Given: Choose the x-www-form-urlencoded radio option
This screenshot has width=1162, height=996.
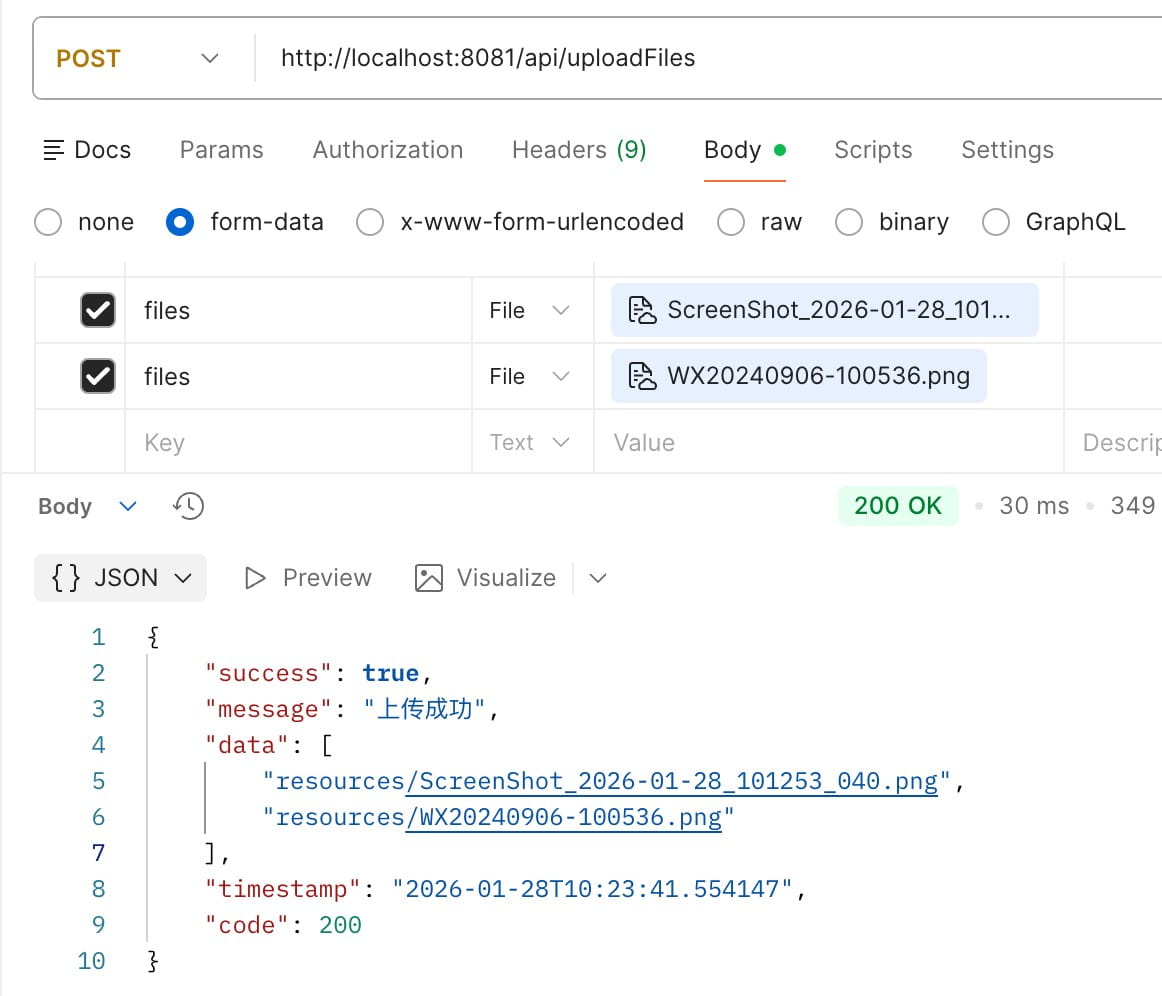Looking at the screenshot, I should coord(370,222).
